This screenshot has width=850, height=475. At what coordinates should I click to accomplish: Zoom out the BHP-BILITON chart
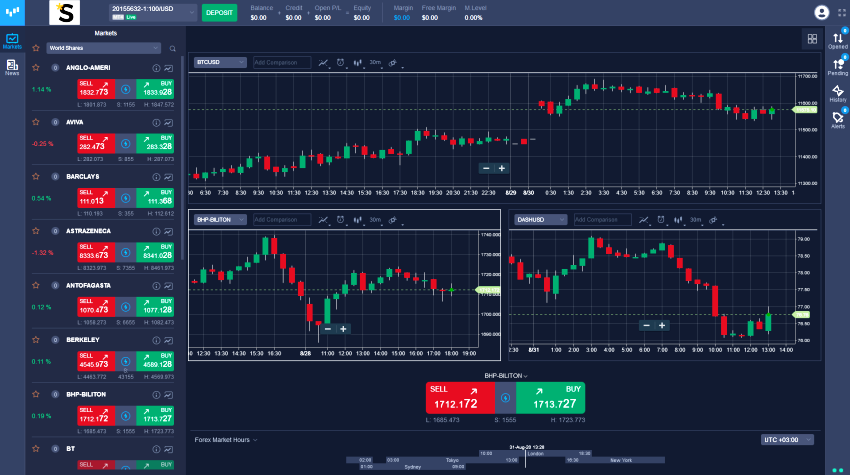pyautogui.click(x=327, y=329)
